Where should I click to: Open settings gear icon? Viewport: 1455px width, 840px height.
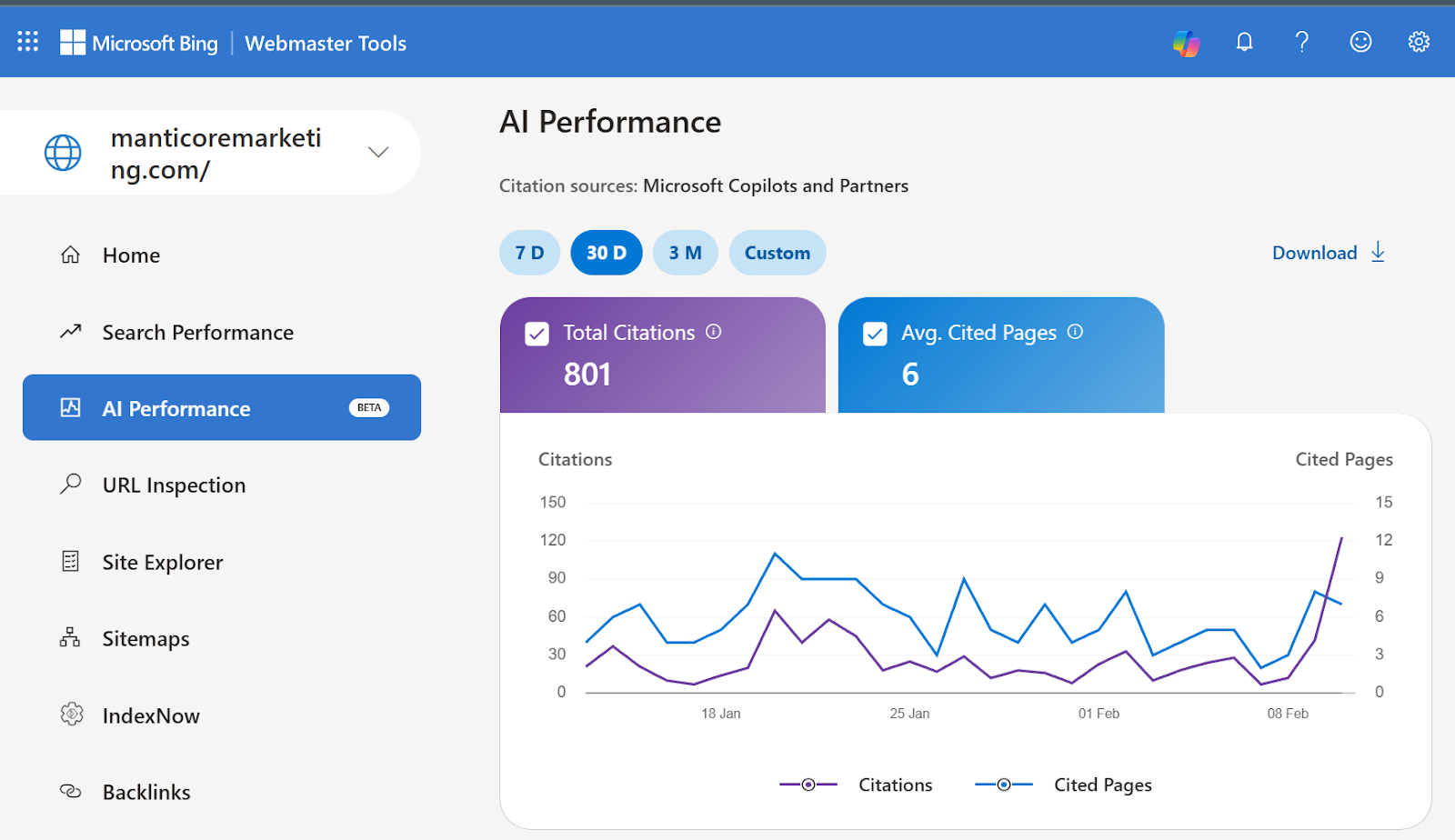pyautogui.click(x=1419, y=42)
